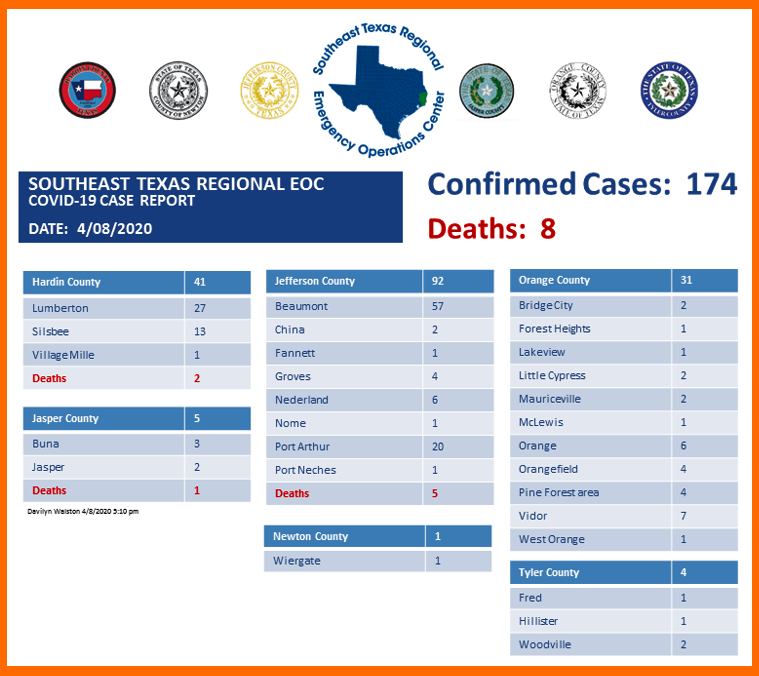This screenshot has width=759, height=676.
Task: Click the 'Jefferson County' table header
Action: coord(380,281)
